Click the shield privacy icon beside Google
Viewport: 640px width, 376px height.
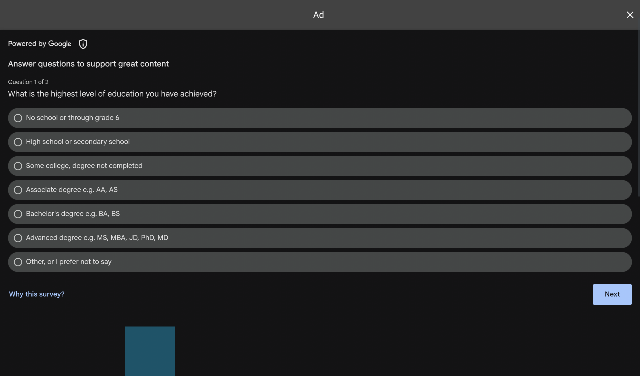coord(83,44)
